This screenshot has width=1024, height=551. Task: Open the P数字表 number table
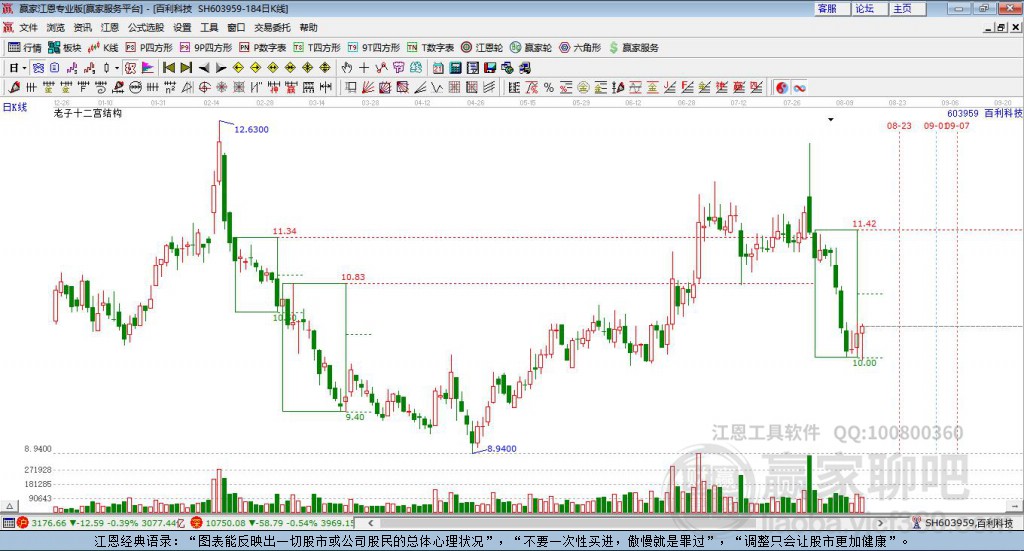(x=263, y=48)
